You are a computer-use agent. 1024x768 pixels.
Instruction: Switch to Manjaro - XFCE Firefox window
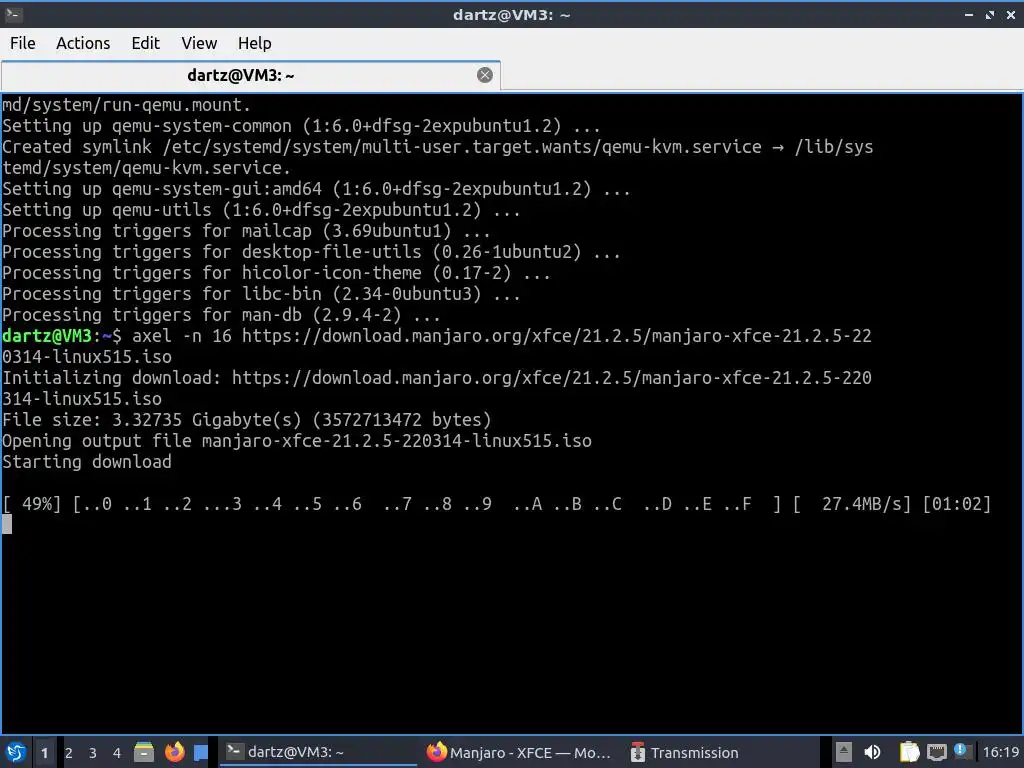[x=520, y=752]
